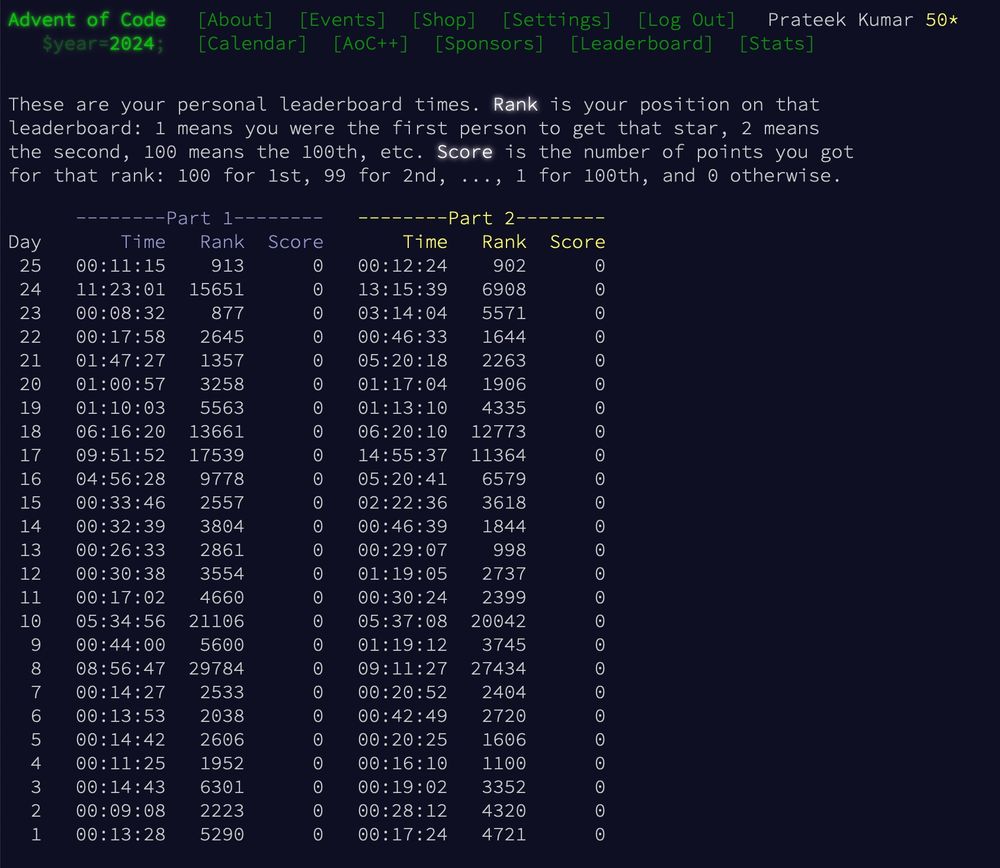The image size is (1000, 868).
Task: Click the Part 1 column header
Action: click(x=196, y=217)
